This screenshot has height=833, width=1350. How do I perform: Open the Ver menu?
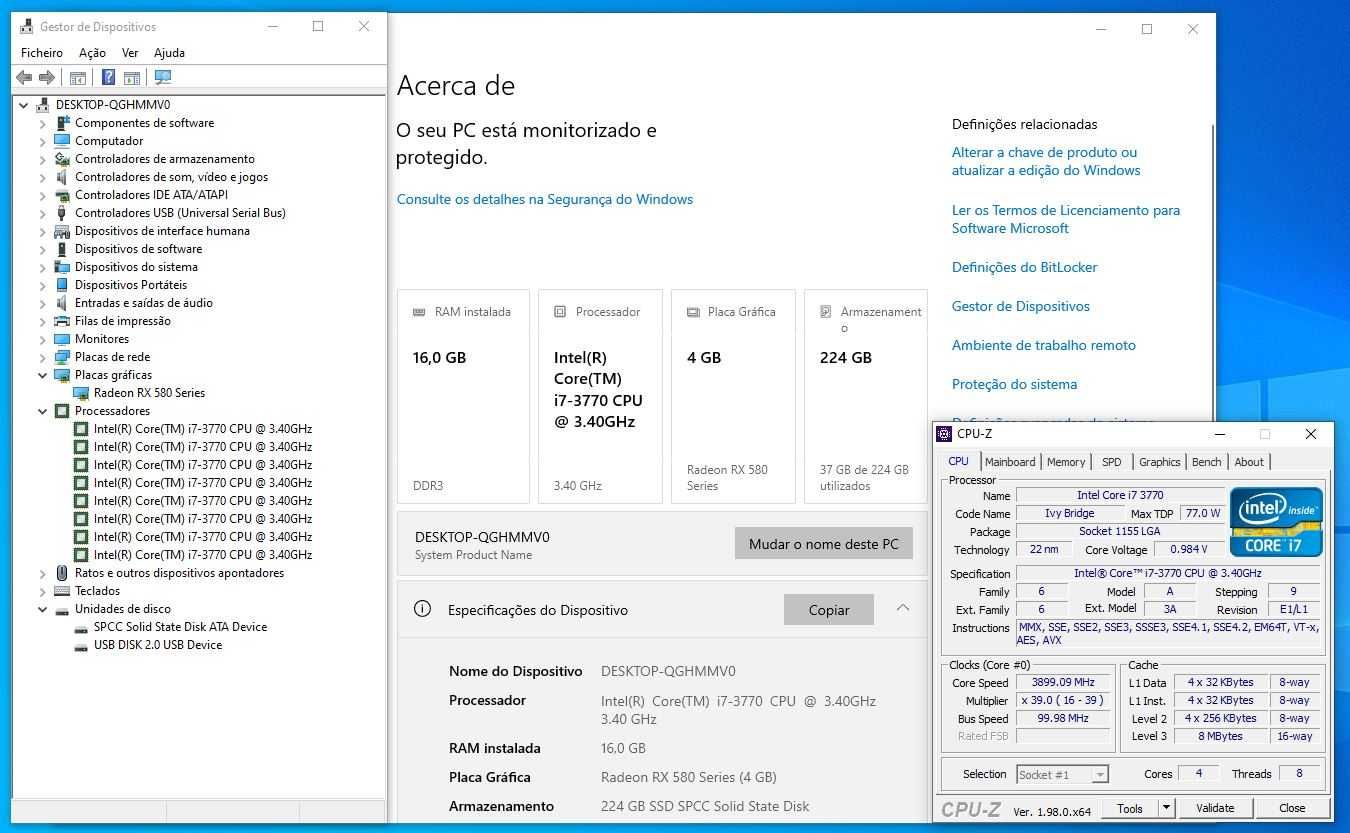tap(130, 53)
